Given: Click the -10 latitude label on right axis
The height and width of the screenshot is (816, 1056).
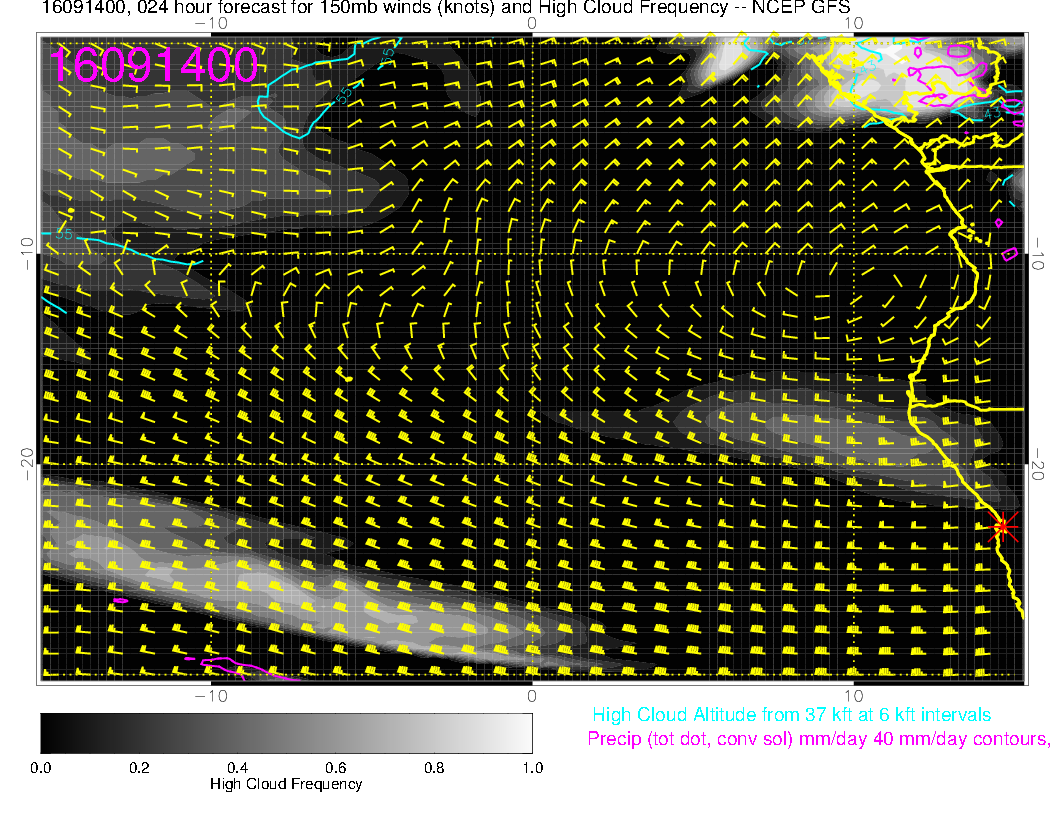Looking at the screenshot, I should (x=1038, y=250).
